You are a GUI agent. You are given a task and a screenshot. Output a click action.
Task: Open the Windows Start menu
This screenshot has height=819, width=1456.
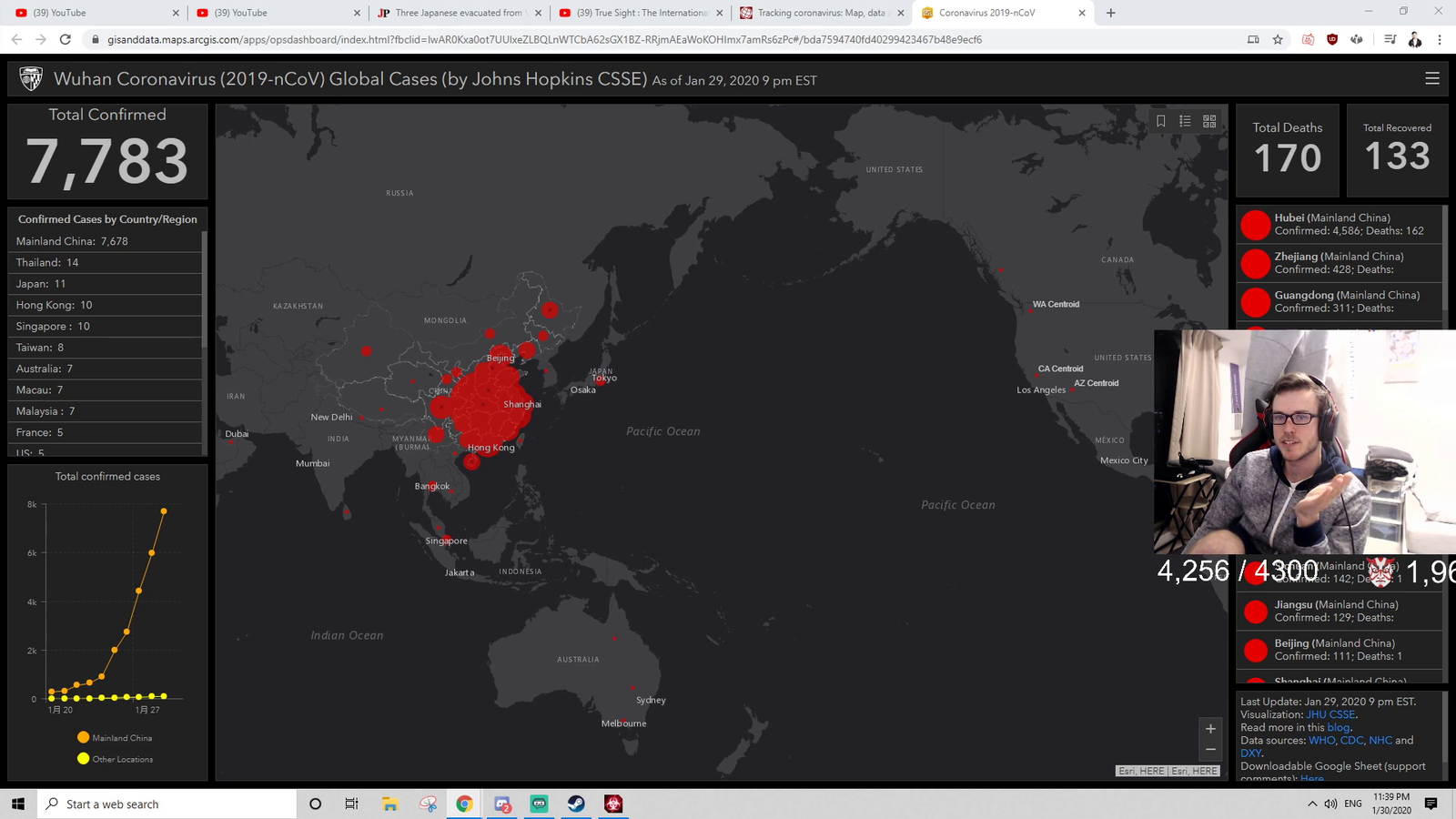[x=18, y=804]
